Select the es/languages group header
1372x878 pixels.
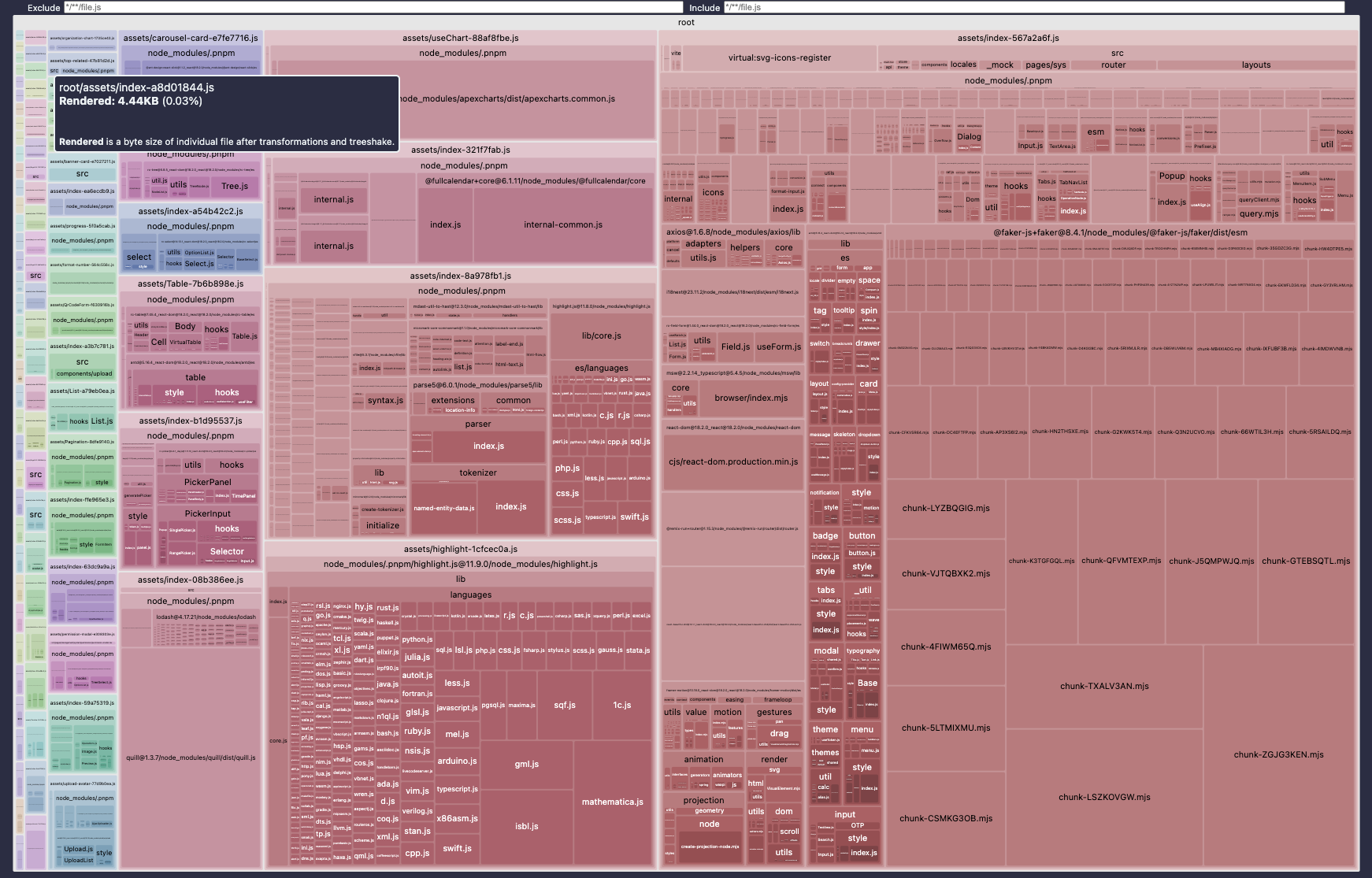(x=602, y=368)
